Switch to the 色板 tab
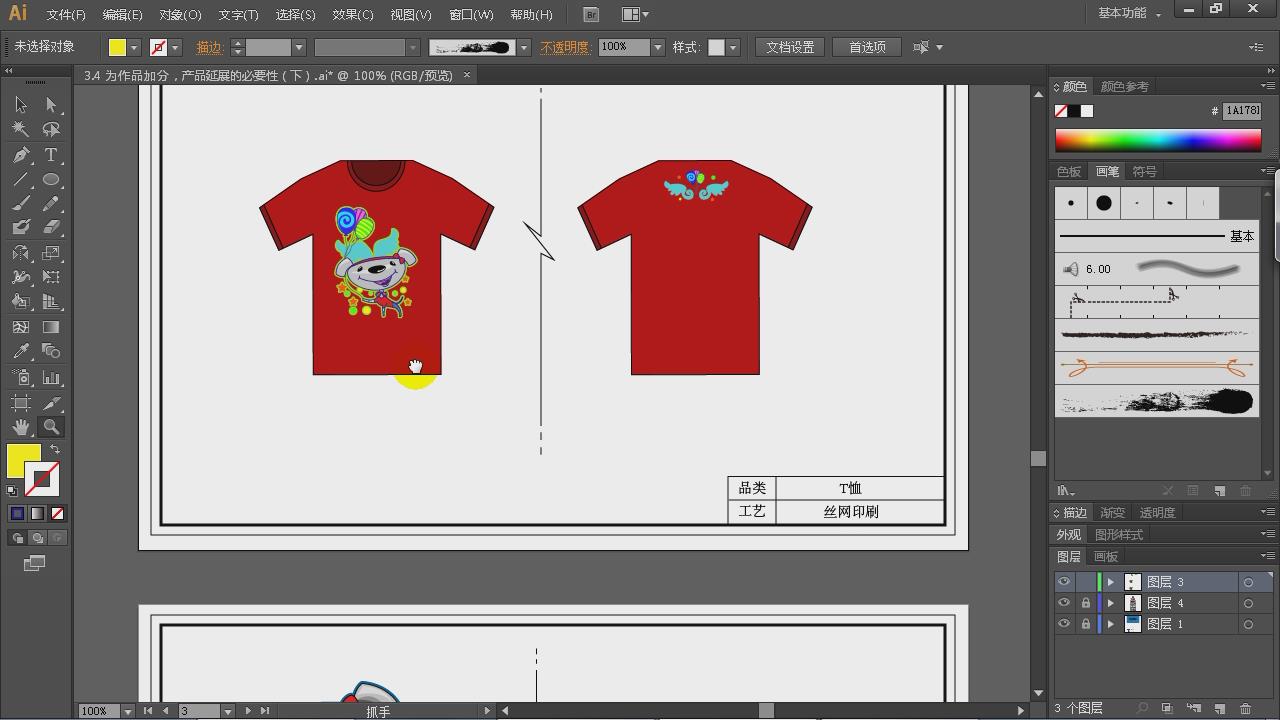This screenshot has width=1280, height=720. point(1069,171)
